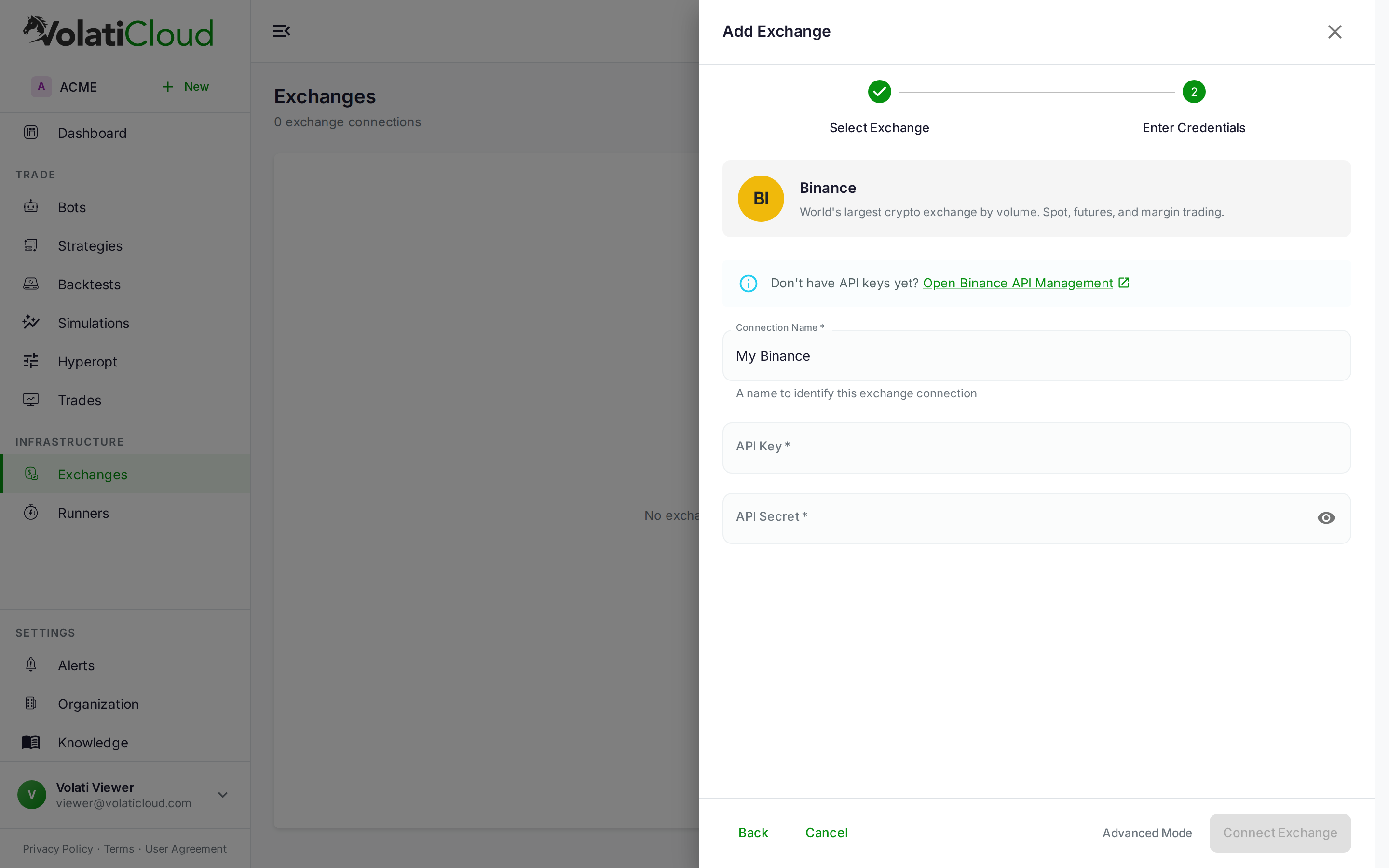The height and width of the screenshot is (868, 1389).
Task: Close the Add Exchange panel
Action: pyautogui.click(x=1335, y=31)
